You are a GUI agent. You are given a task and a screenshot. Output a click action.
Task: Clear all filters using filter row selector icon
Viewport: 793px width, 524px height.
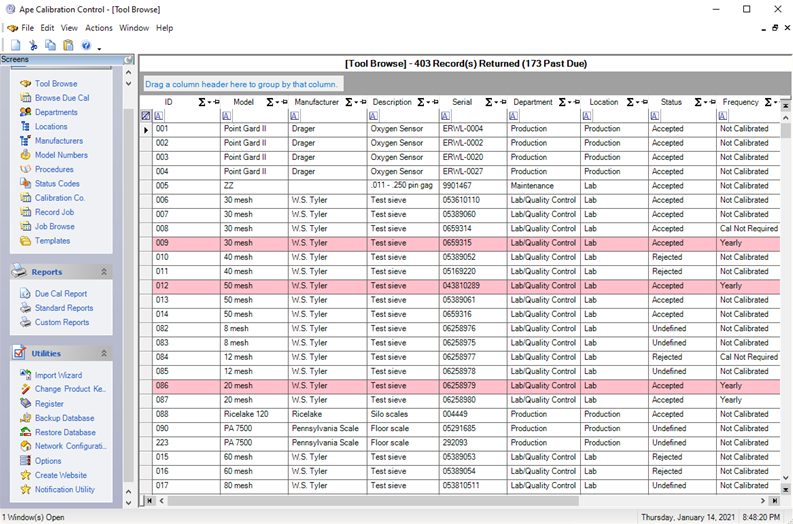146,116
